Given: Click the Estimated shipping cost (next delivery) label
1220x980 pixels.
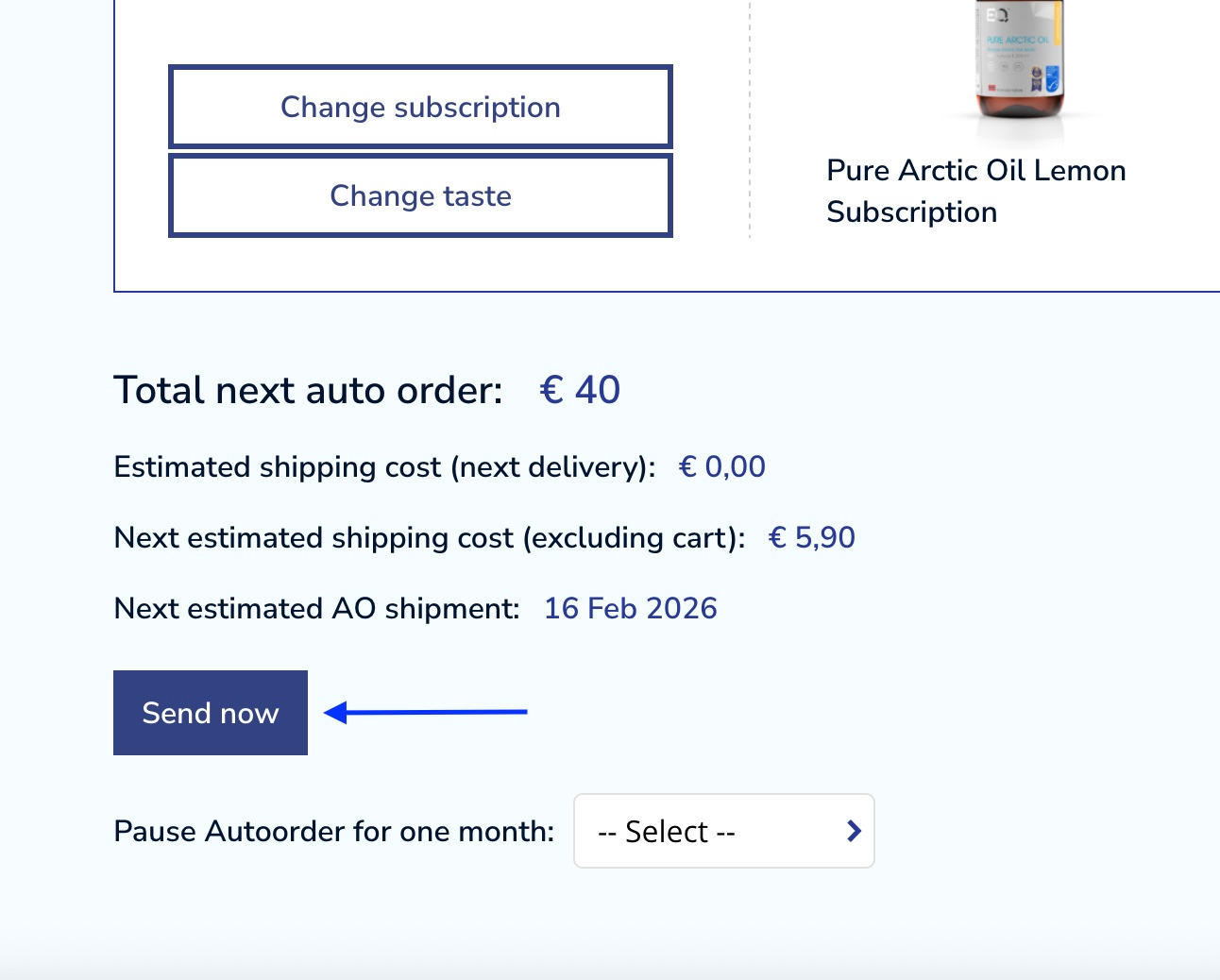Looking at the screenshot, I should tap(384, 466).
